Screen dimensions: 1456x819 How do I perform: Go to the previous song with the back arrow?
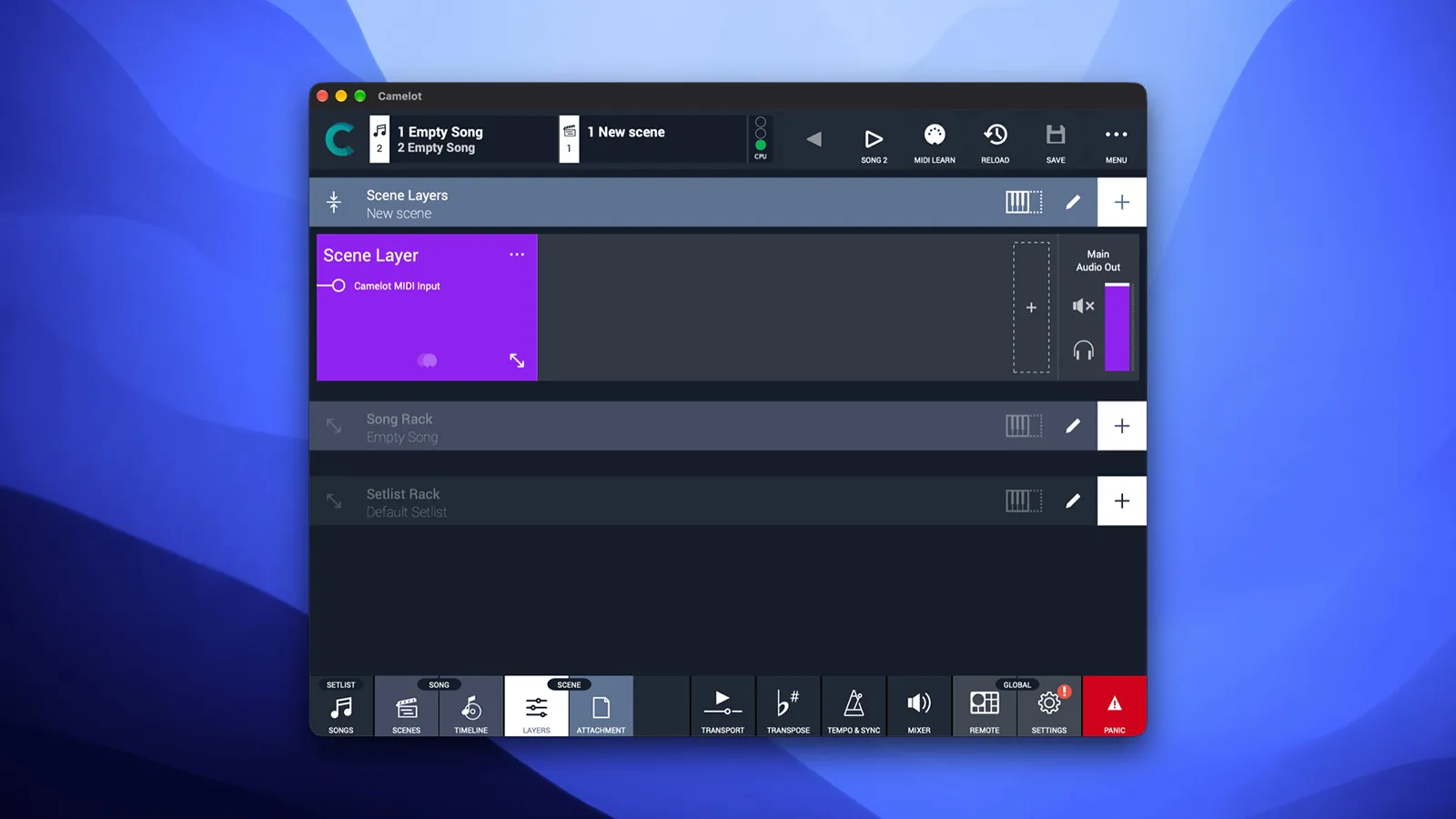click(x=814, y=139)
